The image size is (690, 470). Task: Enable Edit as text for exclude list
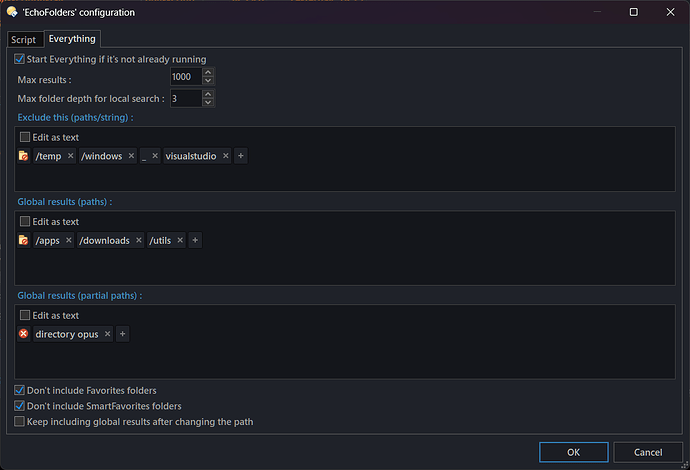[25, 136]
